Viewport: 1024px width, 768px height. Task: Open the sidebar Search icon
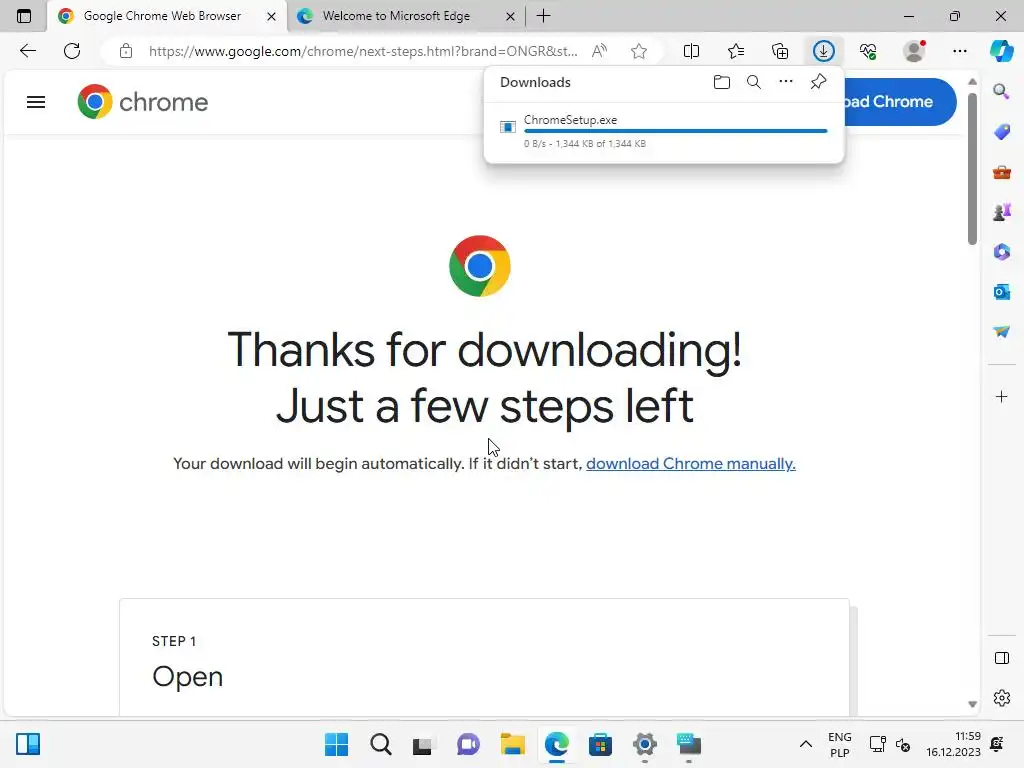[1001, 91]
